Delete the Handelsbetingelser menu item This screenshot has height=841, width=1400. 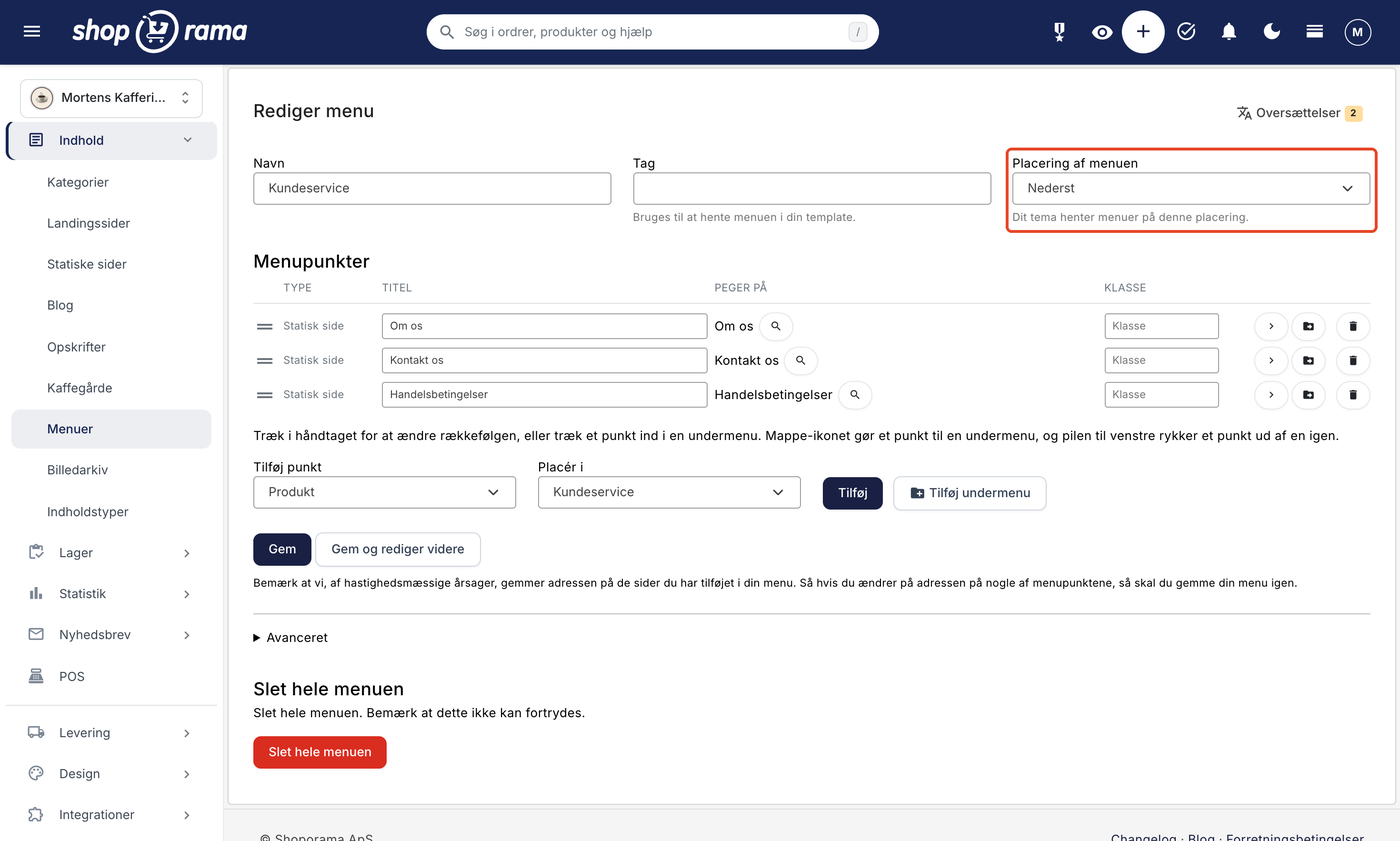[1353, 395]
